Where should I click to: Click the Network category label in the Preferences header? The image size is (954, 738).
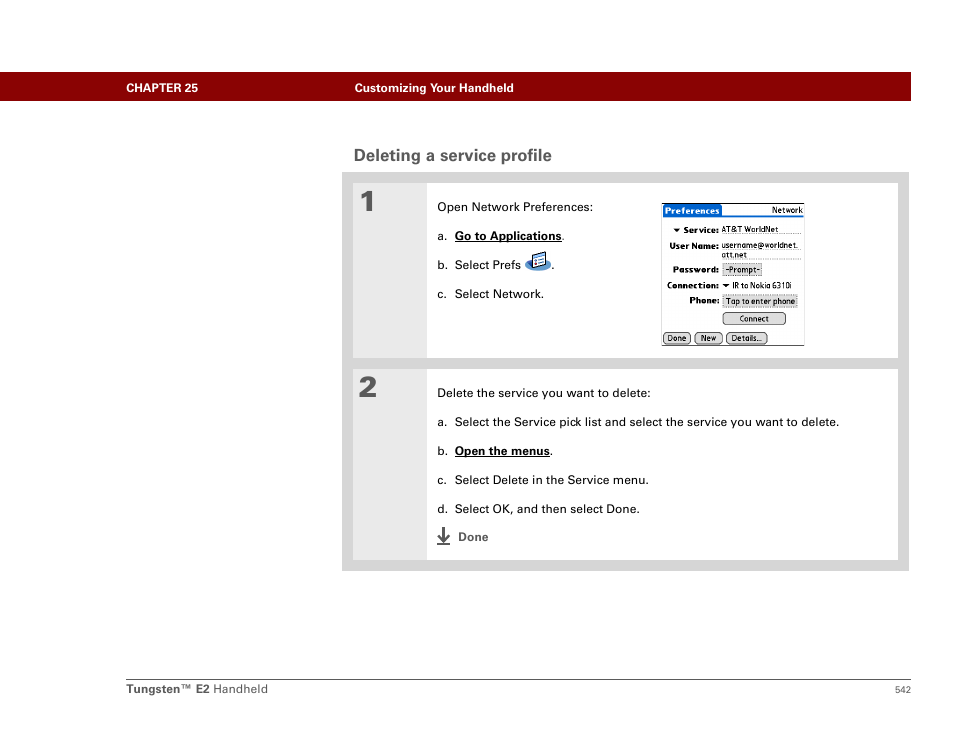click(787, 210)
